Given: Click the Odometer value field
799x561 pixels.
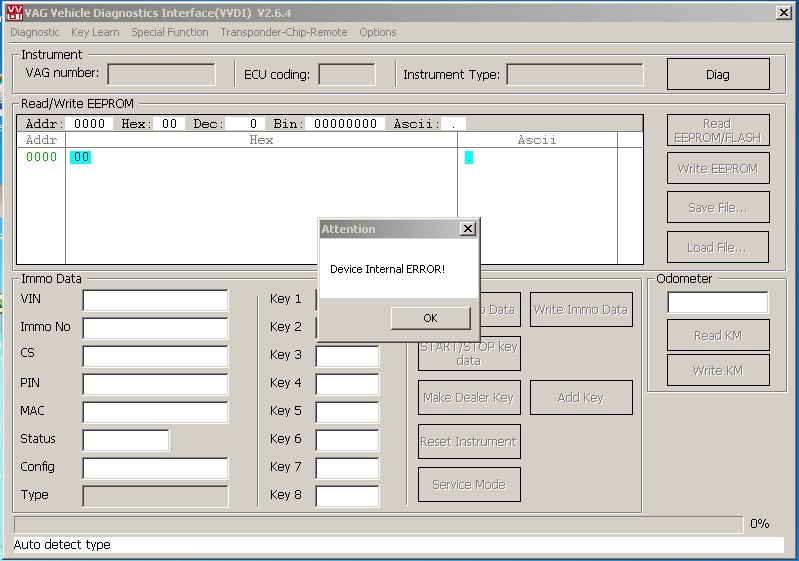Looking at the screenshot, I should click(718, 302).
